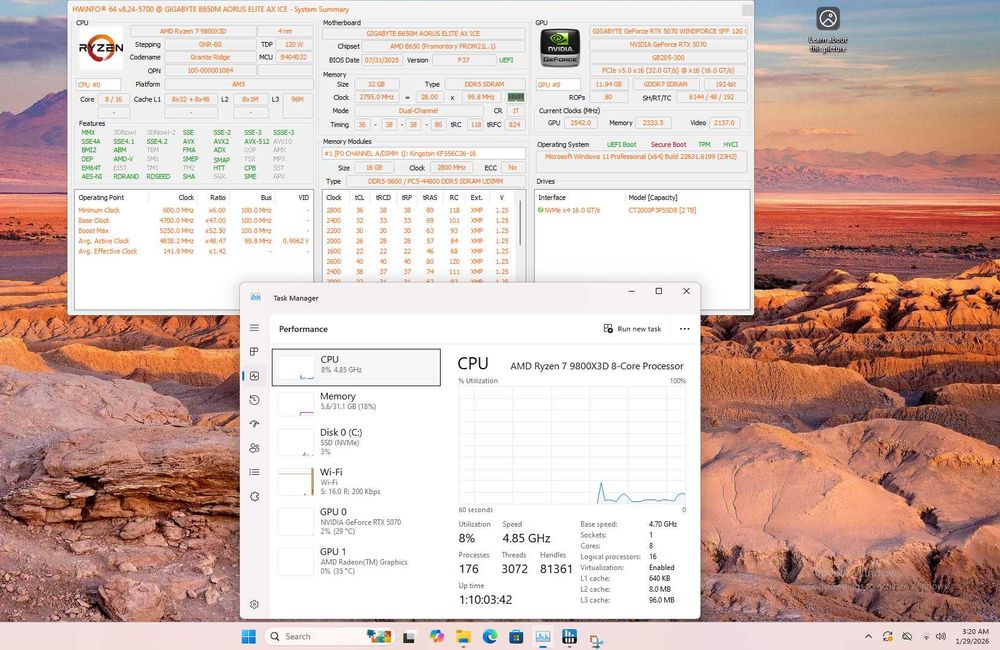The width and height of the screenshot is (1000, 650).
Task: Open Startup apps page in Task Manager
Action: click(254, 424)
